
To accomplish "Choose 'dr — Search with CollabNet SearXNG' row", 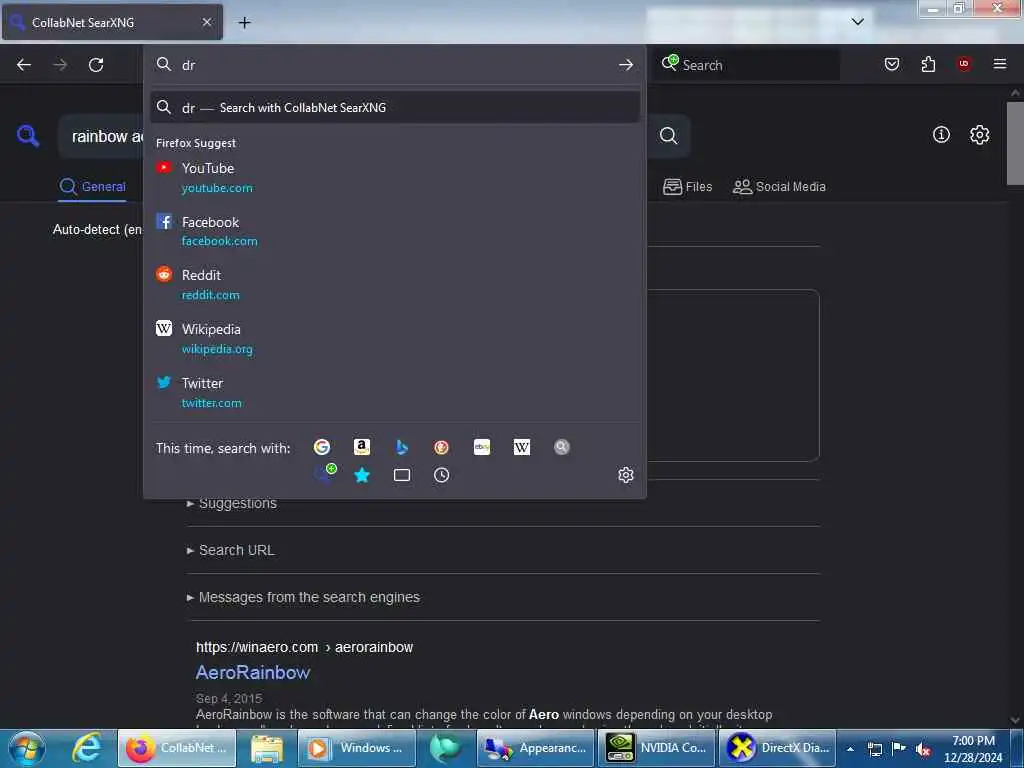I will pyautogui.click(x=394, y=108).
